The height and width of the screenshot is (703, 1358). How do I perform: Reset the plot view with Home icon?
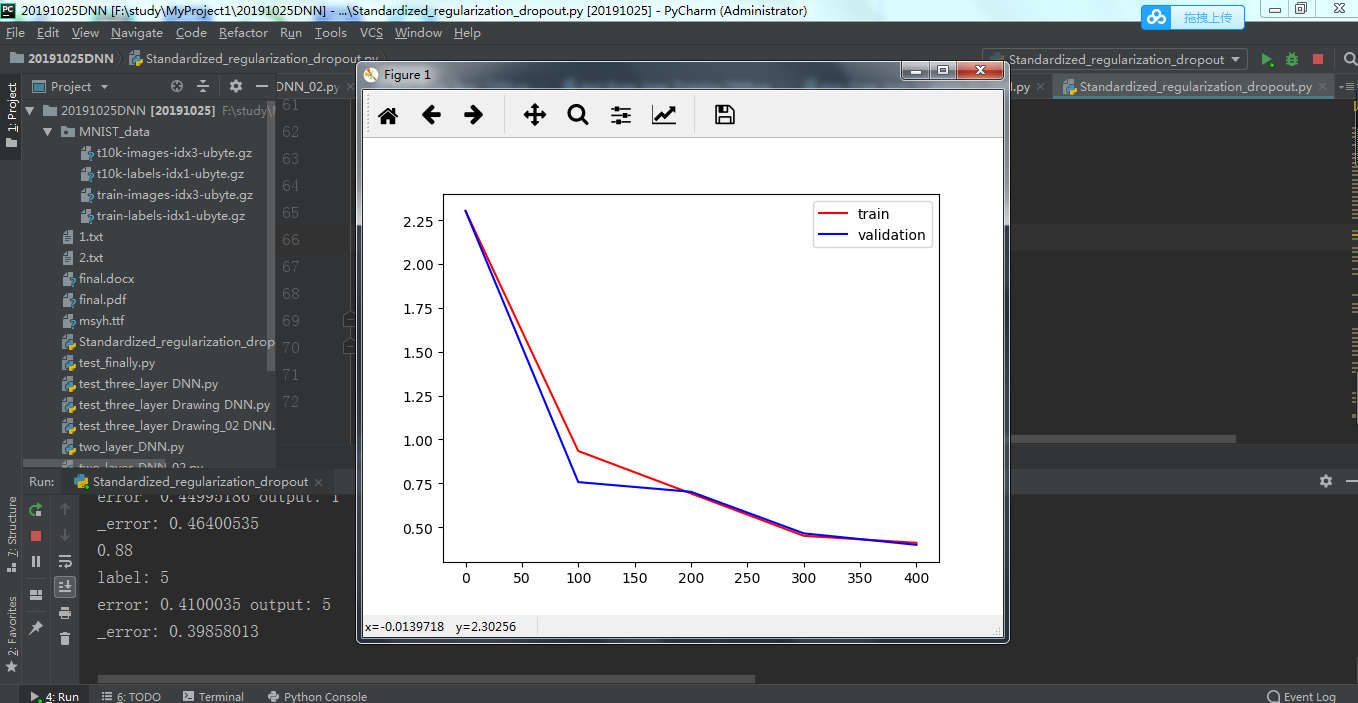pos(388,116)
